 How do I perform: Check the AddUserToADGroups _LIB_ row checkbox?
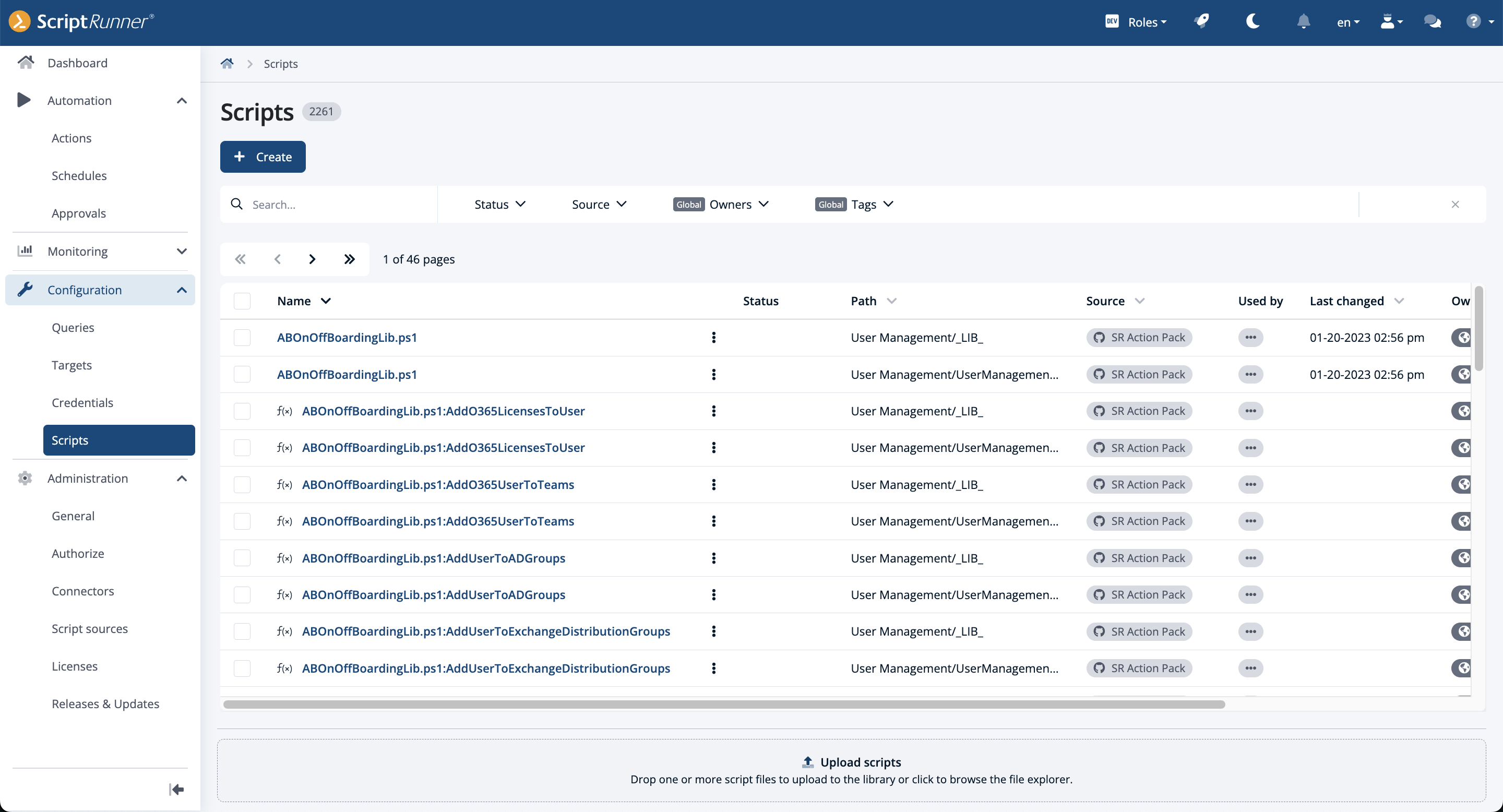coord(242,558)
